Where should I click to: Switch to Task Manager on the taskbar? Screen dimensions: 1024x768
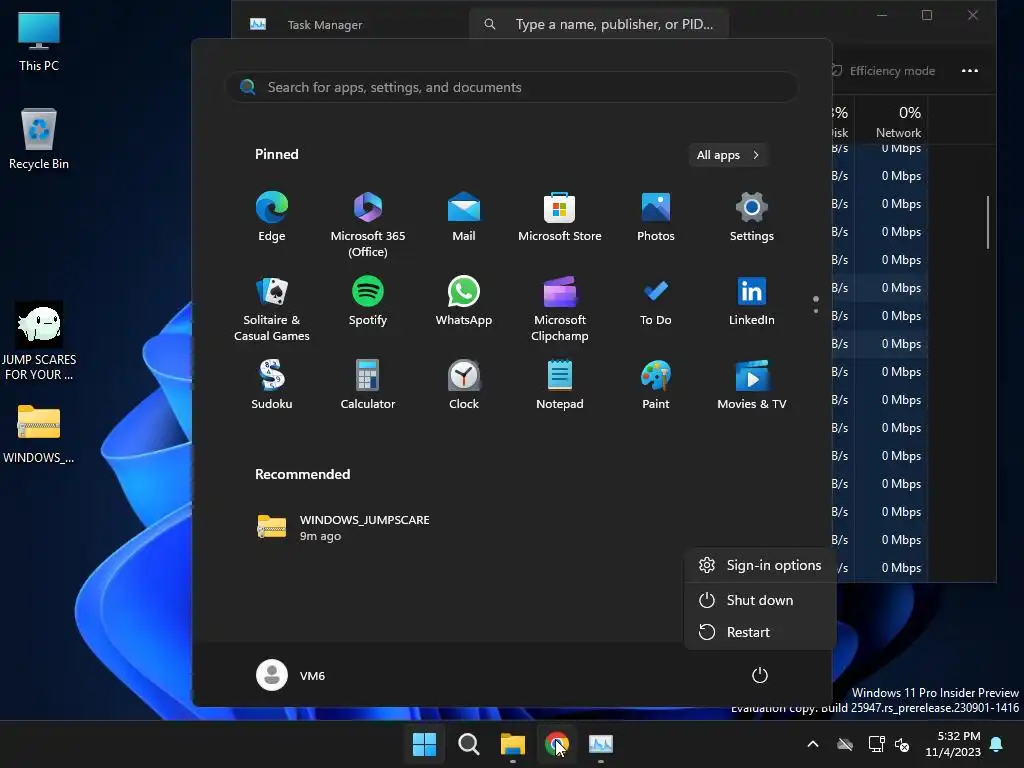[x=601, y=744]
